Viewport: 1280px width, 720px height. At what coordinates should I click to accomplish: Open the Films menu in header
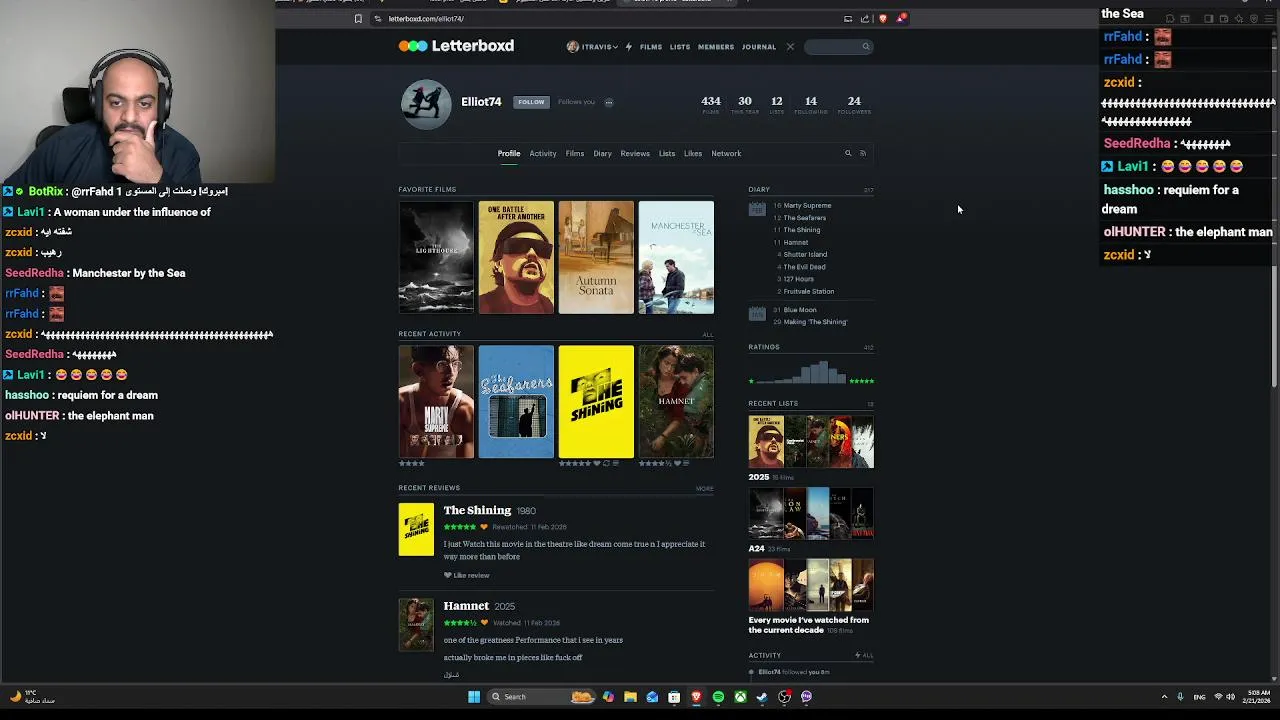tap(651, 47)
